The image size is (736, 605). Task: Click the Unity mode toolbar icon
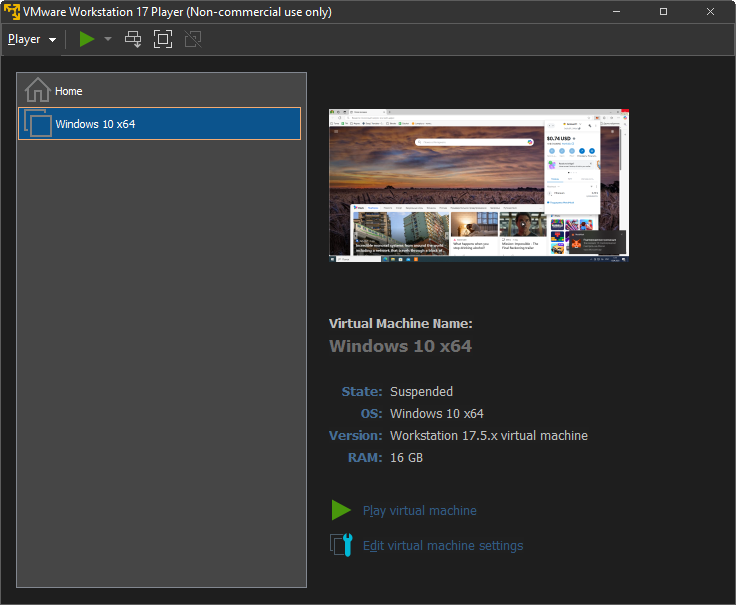coord(193,39)
